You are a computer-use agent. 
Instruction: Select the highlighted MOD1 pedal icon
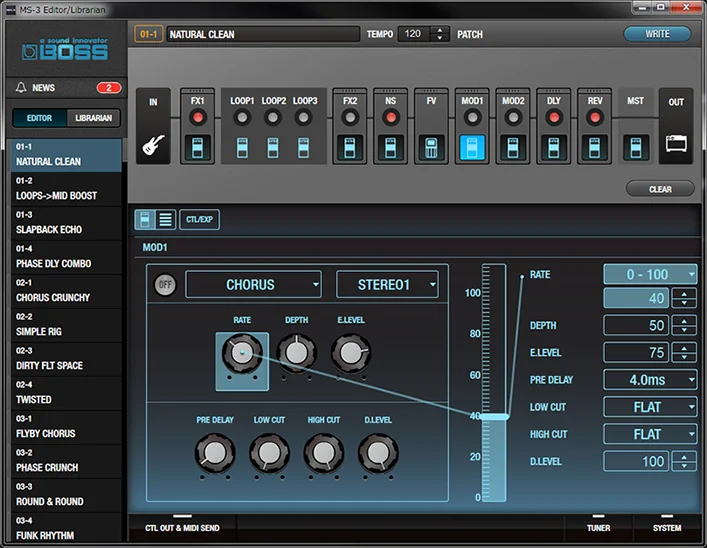click(x=472, y=149)
